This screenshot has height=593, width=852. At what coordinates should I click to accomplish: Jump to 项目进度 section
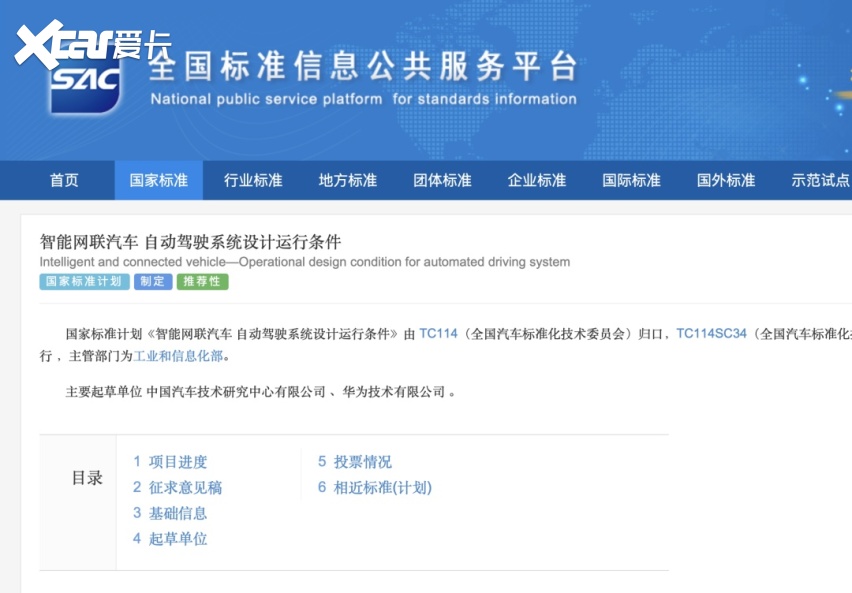(x=170, y=462)
